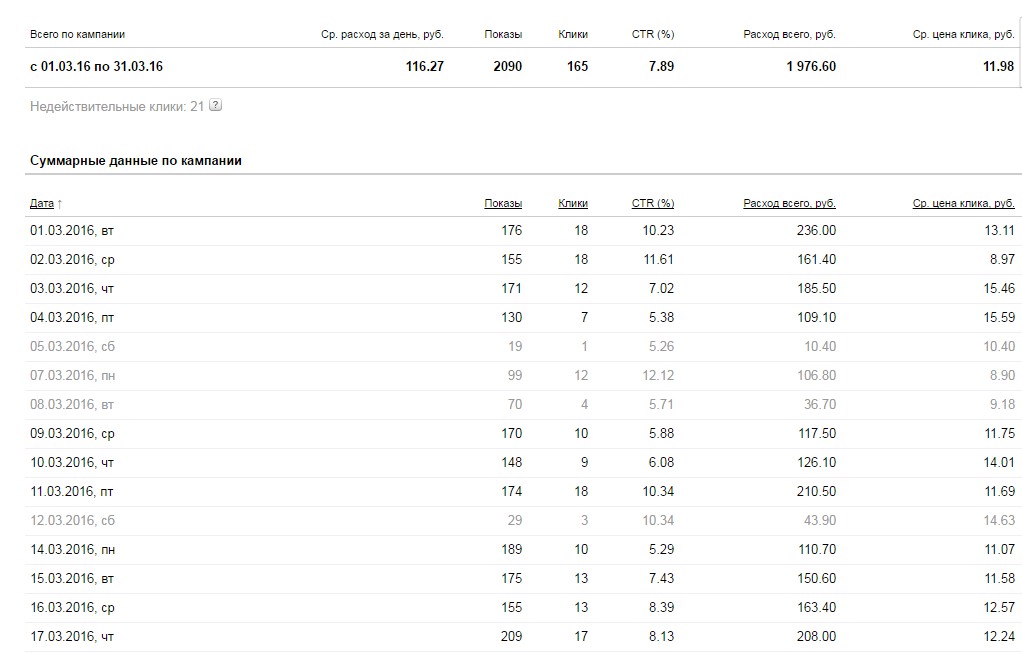Sort table by Показы column header
This screenshot has width=1022, height=653.
[503, 203]
